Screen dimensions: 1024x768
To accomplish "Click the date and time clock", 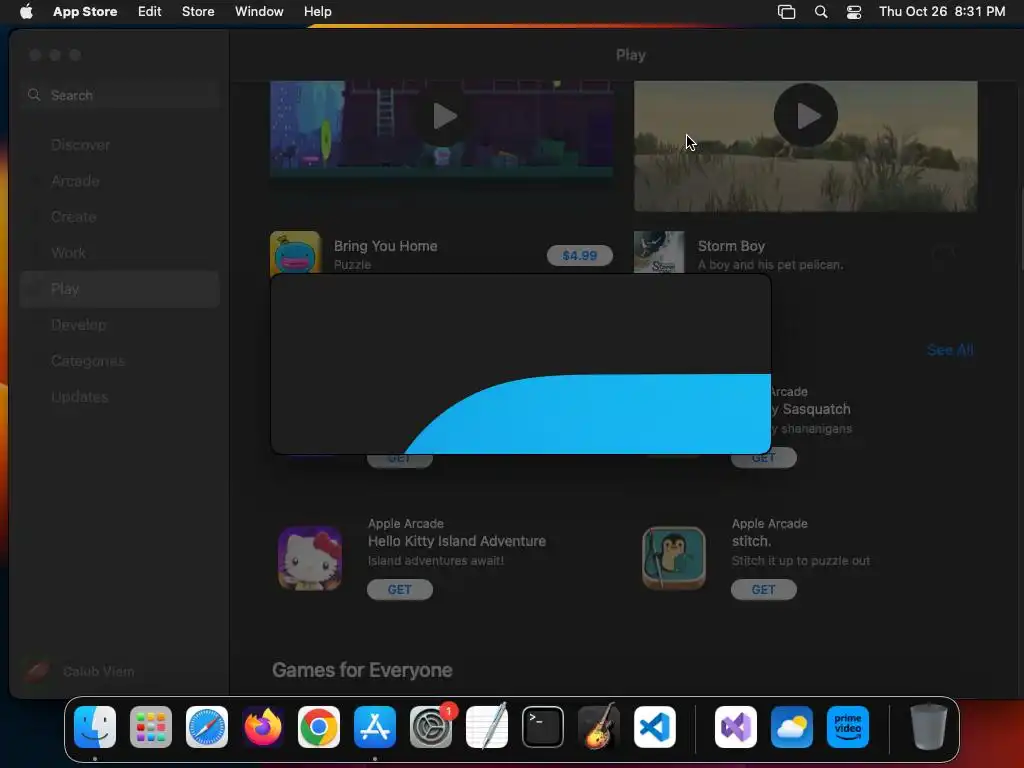I will (942, 12).
